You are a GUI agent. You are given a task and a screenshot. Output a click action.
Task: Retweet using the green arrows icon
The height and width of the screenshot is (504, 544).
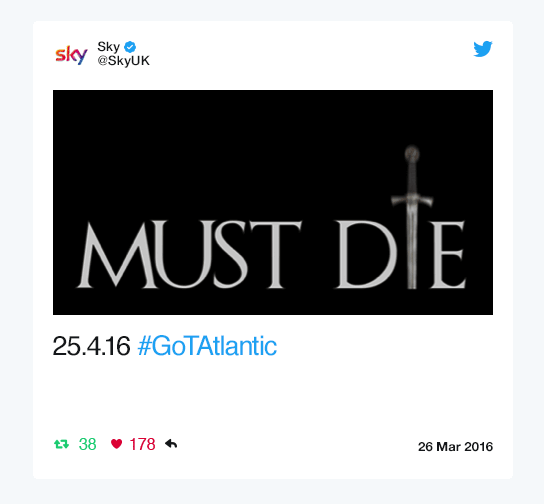pyautogui.click(x=61, y=444)
